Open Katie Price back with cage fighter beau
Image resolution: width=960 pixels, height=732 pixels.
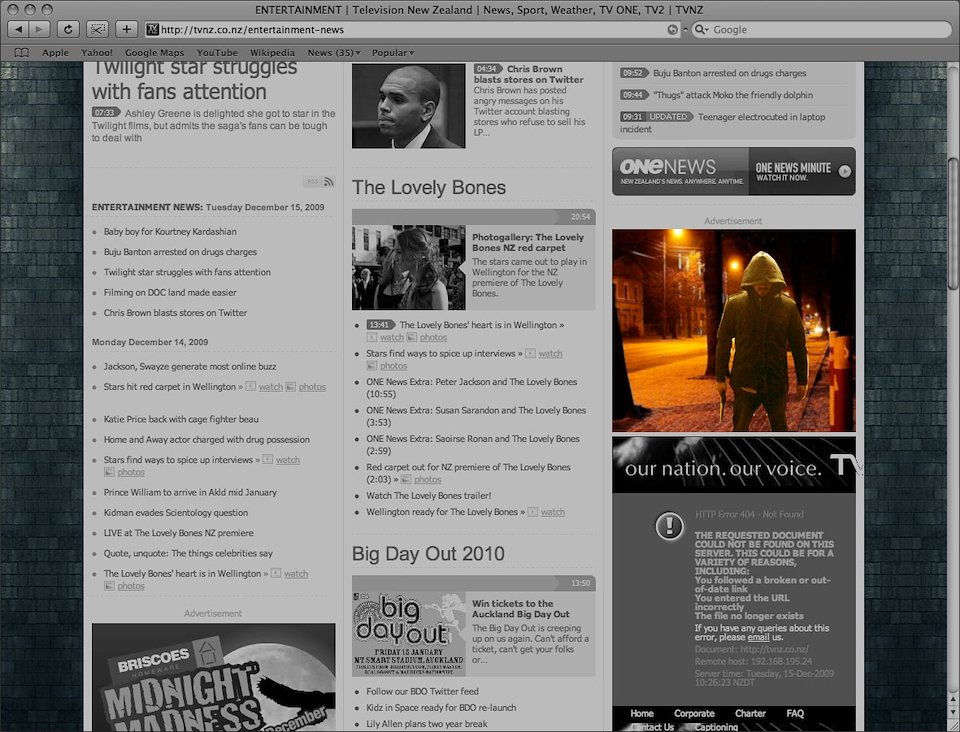181,419
